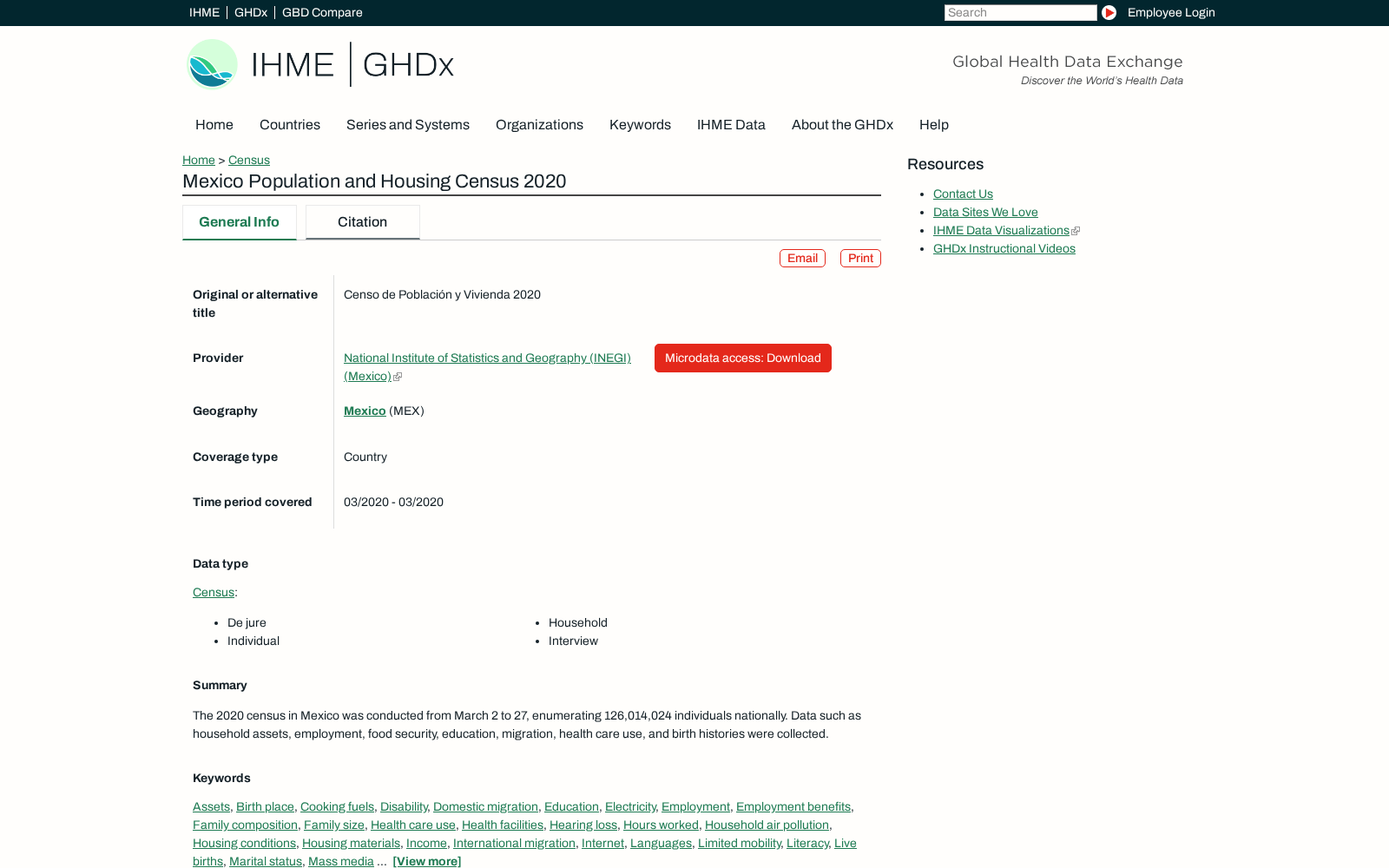Open the Housing conditions keyword
Screen dimensions: 1389x868
[244, 843]
